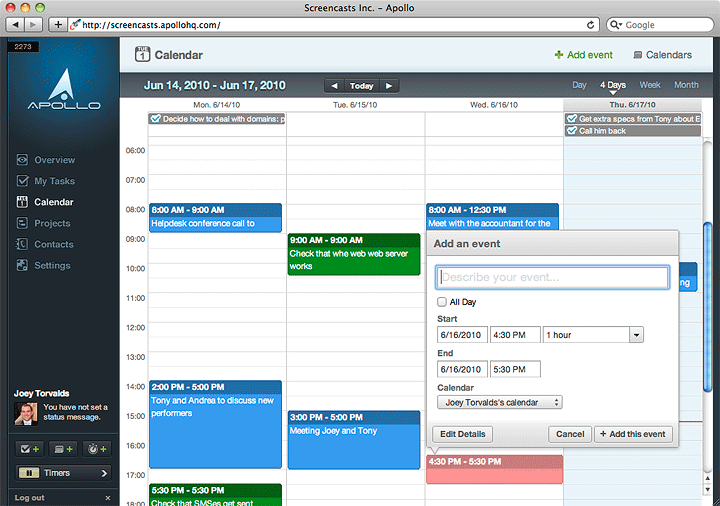
Task: Open 'Meeting Joey and Tony' event
Action: coord(354,440)
